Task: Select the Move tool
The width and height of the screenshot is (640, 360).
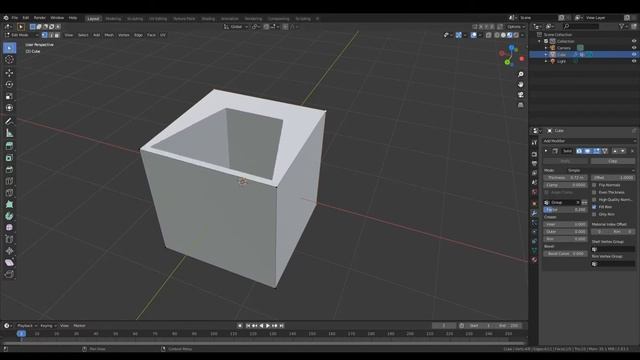Action: click(9, 73)
